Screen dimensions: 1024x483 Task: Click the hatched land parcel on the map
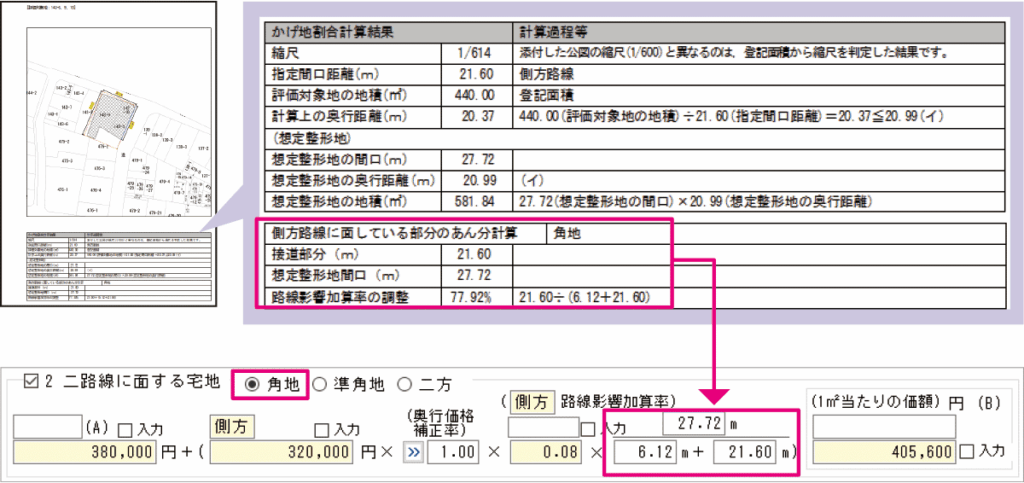(x=107, y=117)
